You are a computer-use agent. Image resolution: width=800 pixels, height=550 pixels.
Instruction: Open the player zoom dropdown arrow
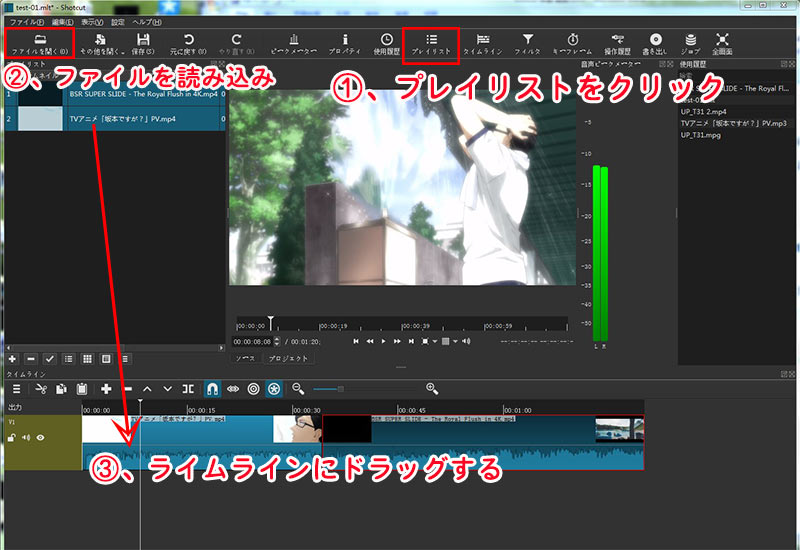pos(435,341)
